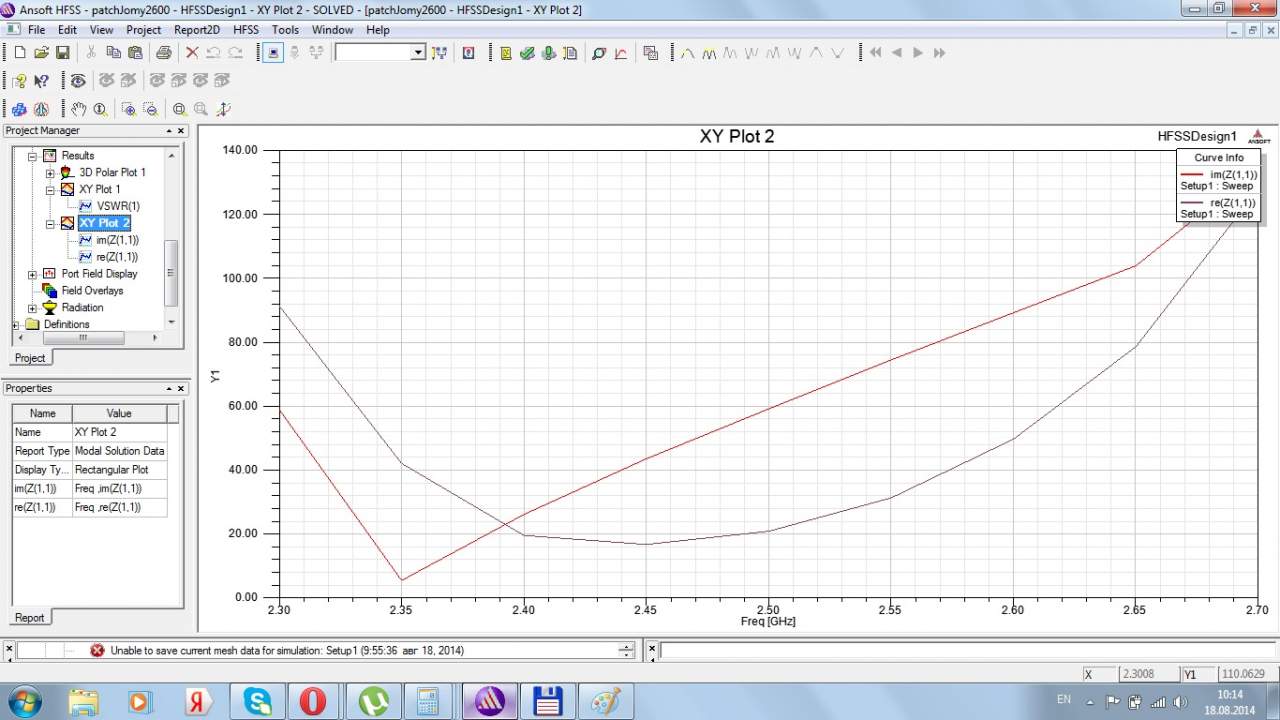Viewport: 1280px width, 720px height.
Task: Toggle the highlighted select-mode toolbar button
Action: click(273, 53)
